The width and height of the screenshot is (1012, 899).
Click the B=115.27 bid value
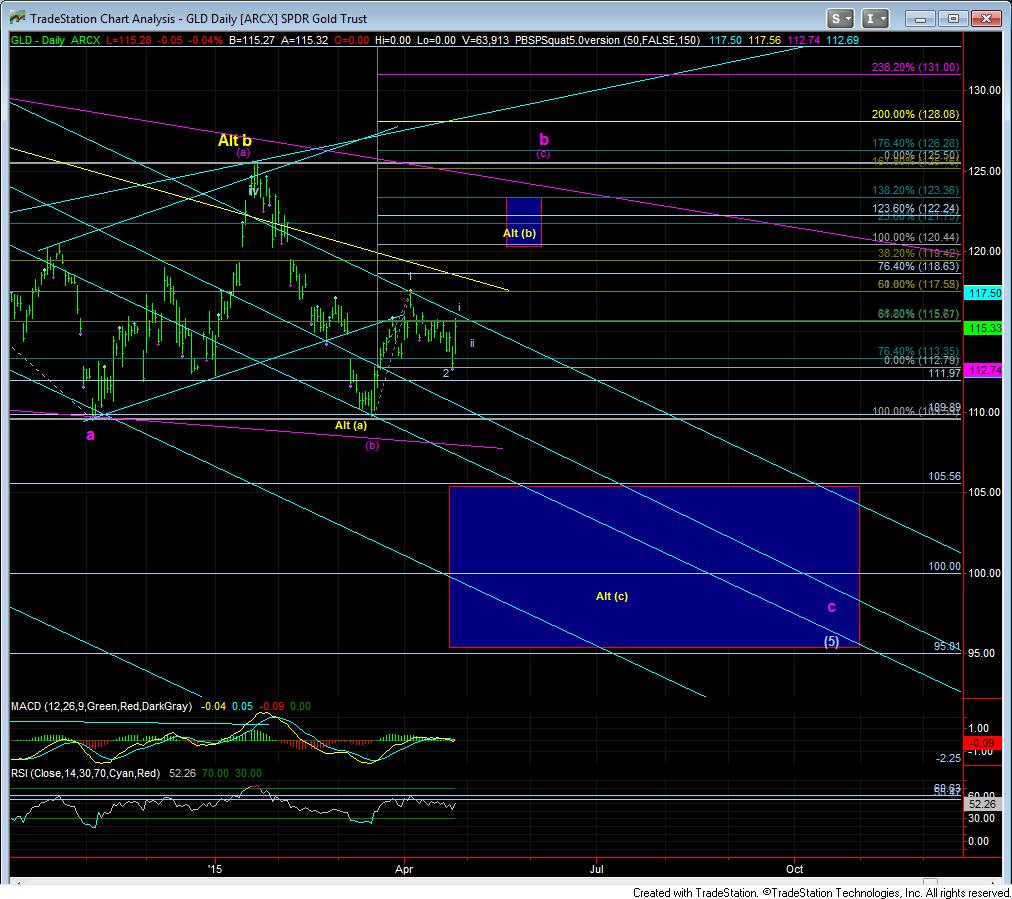252,40
